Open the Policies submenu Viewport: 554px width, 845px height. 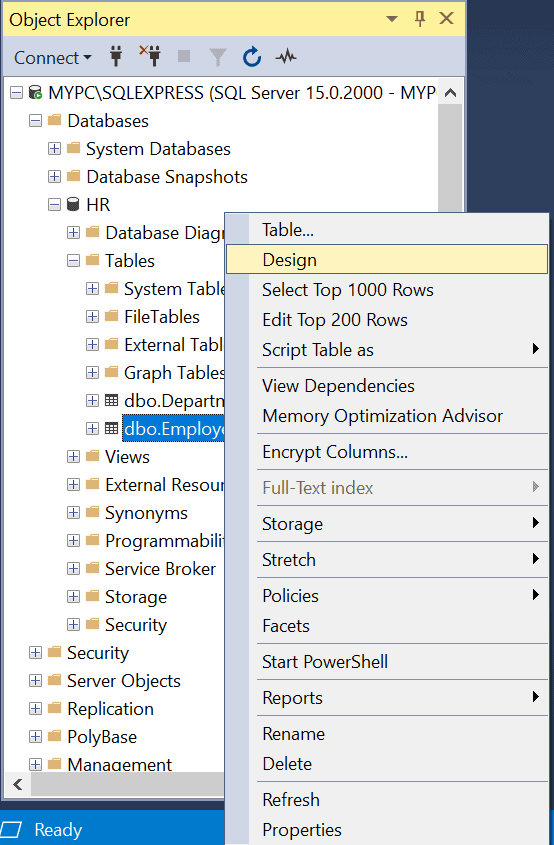pos(386,596)
